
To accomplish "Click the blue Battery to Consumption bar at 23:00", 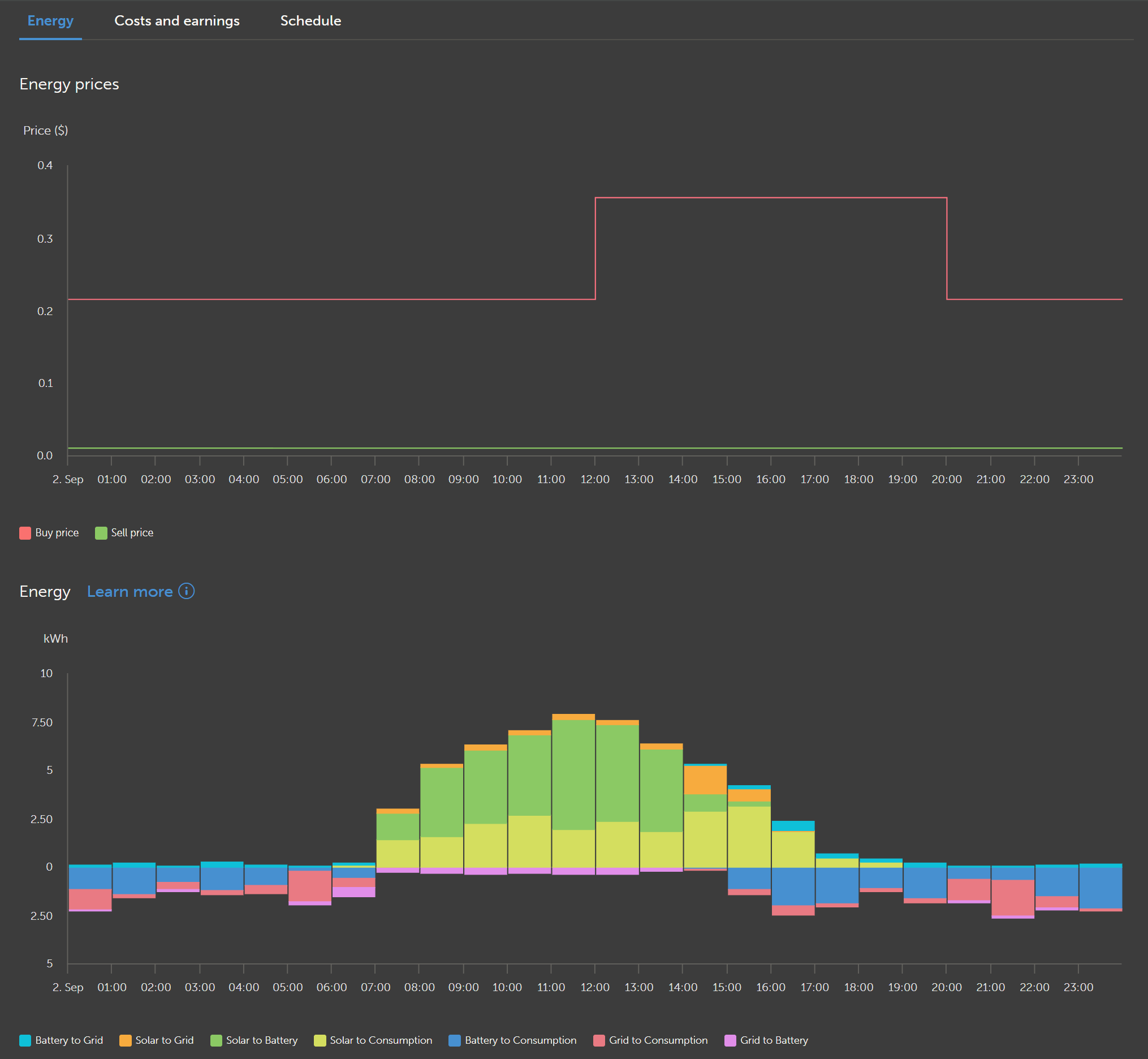I will (x=1100, y=888).
